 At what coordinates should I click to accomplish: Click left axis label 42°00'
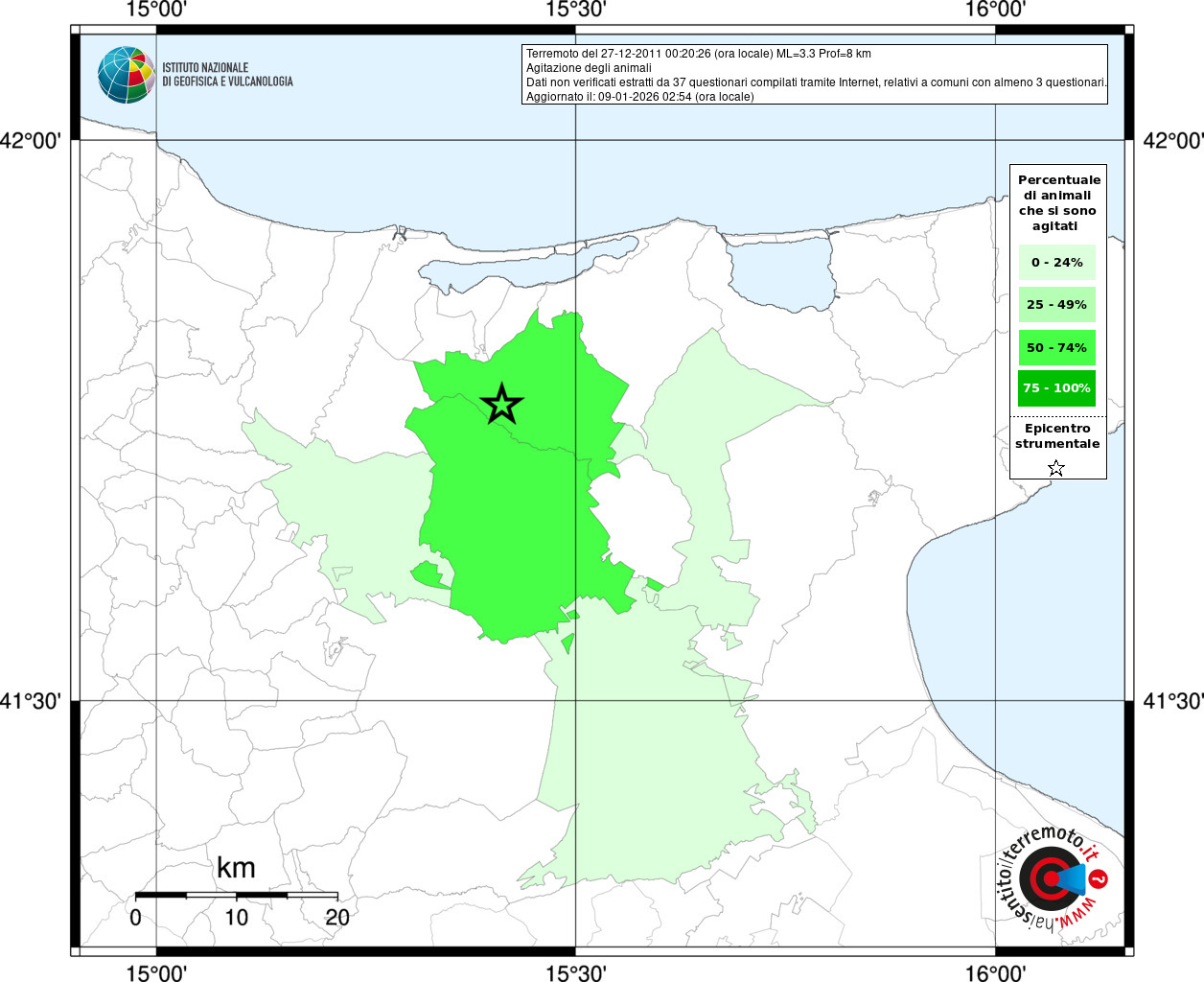tap(31, 140)
